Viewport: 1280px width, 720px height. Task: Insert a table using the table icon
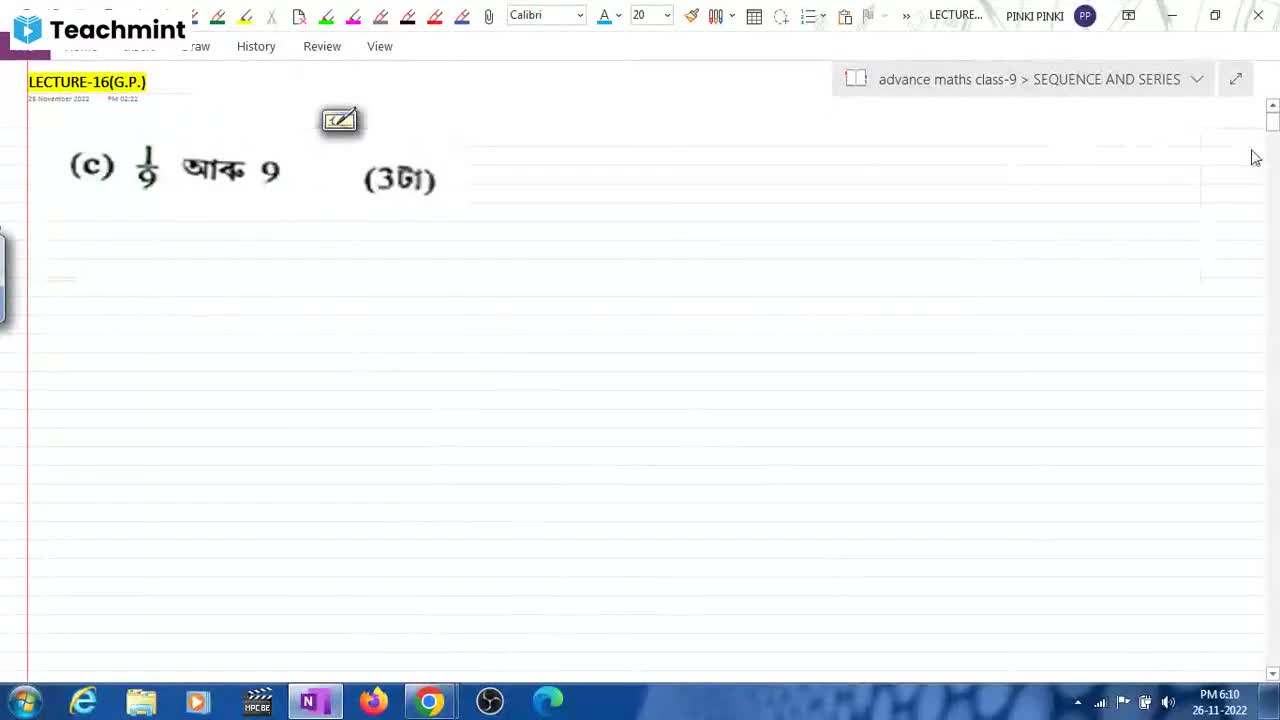754,16
